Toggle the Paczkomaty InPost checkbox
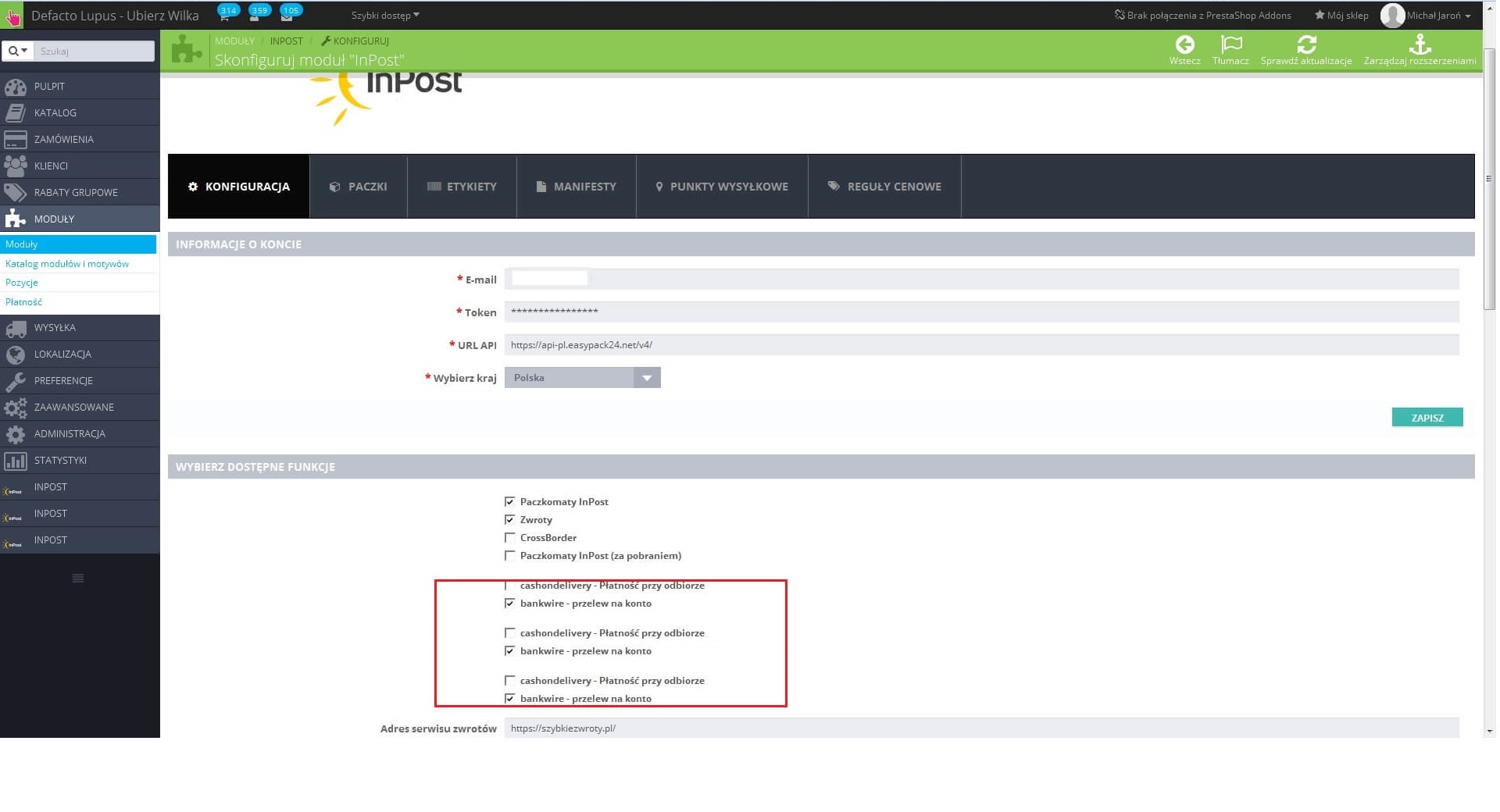1500x812 pixels. (x=510, y=502)
